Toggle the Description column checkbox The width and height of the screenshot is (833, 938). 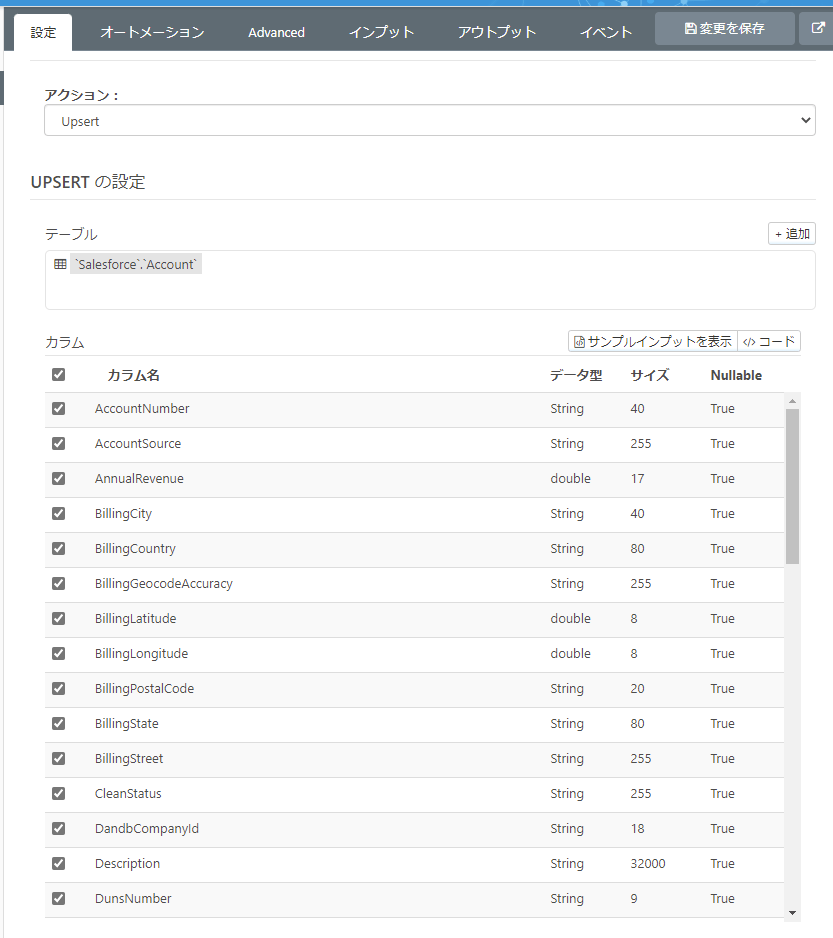coord(58,863)
